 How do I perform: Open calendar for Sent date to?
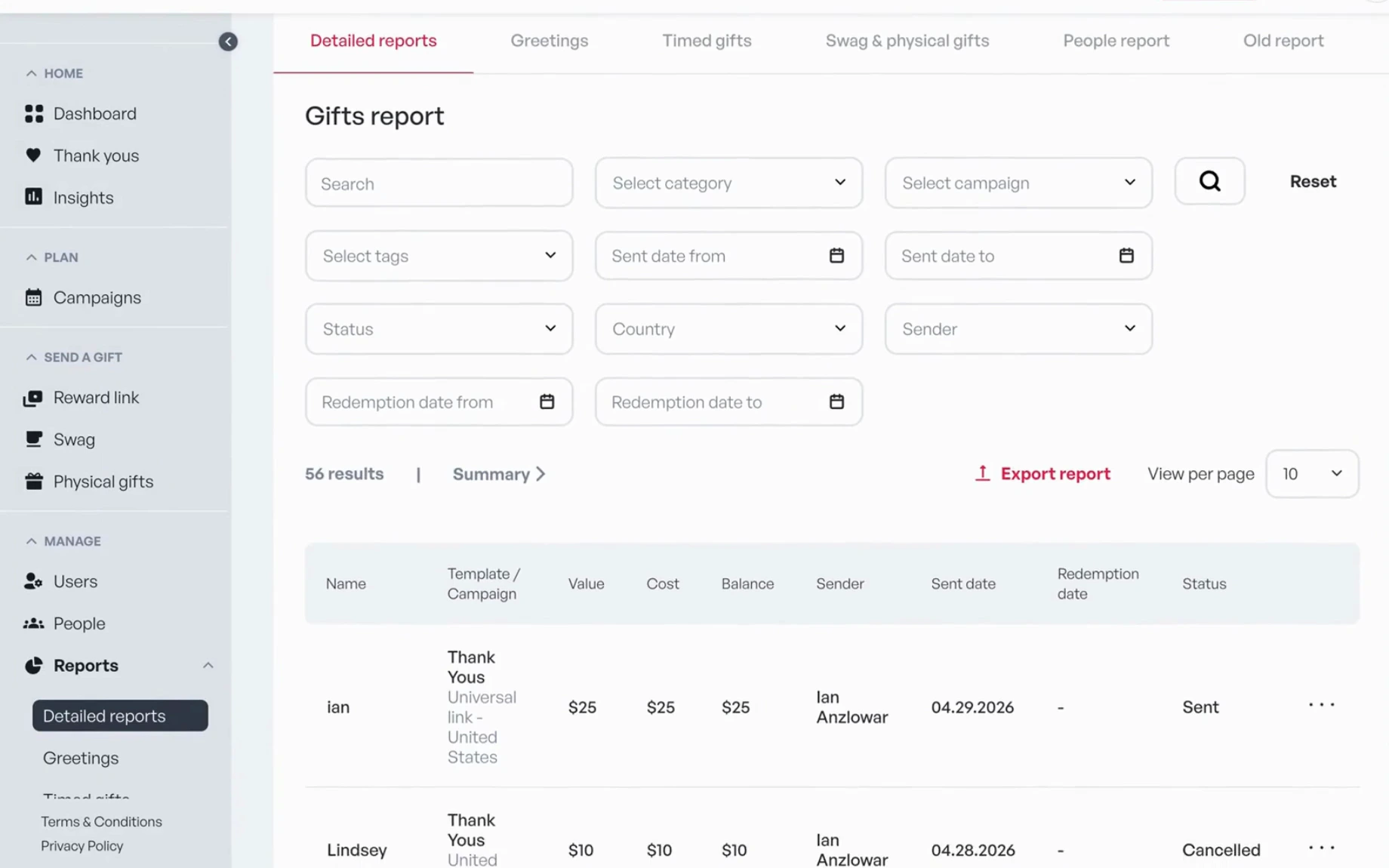tap(1126, 255)
